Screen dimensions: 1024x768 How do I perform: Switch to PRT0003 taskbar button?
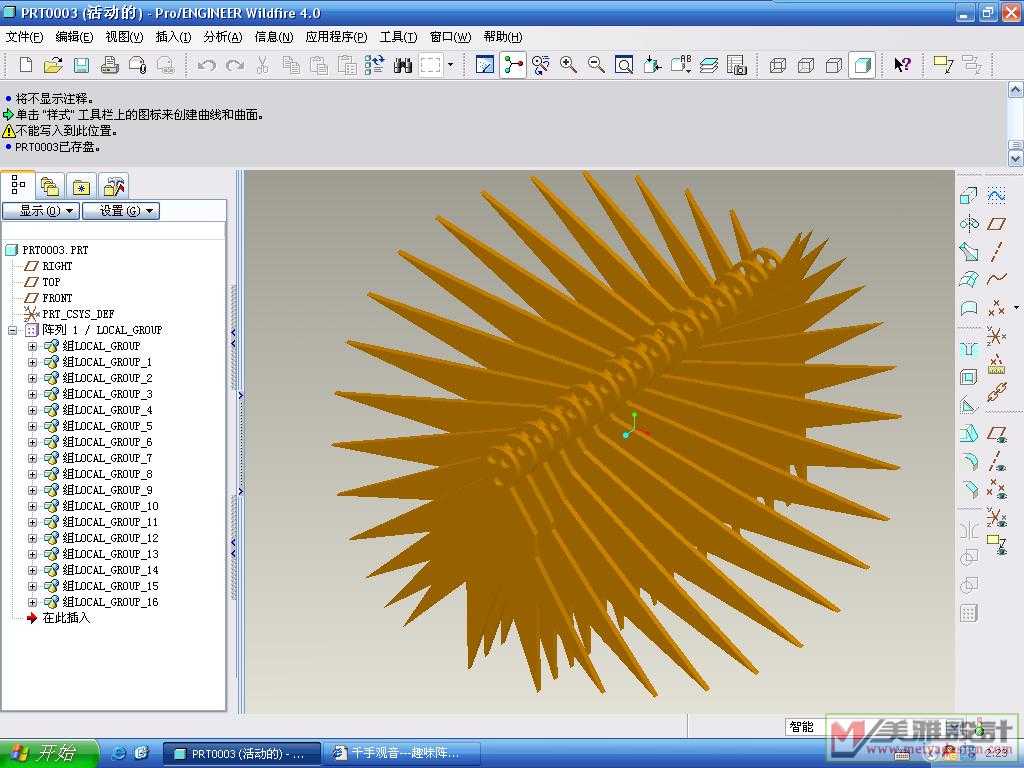point(242,754)
